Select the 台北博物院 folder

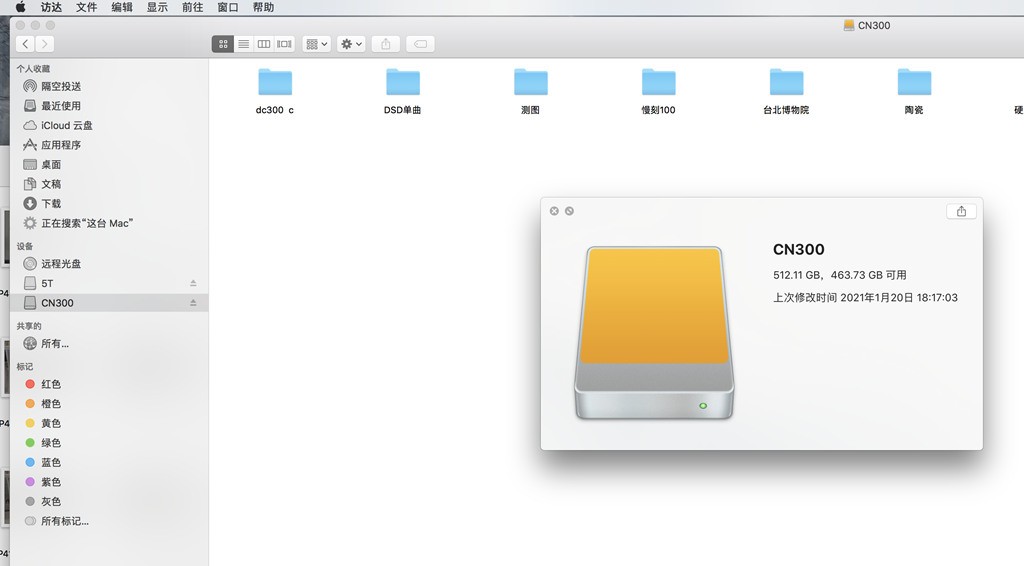(786, 90)
